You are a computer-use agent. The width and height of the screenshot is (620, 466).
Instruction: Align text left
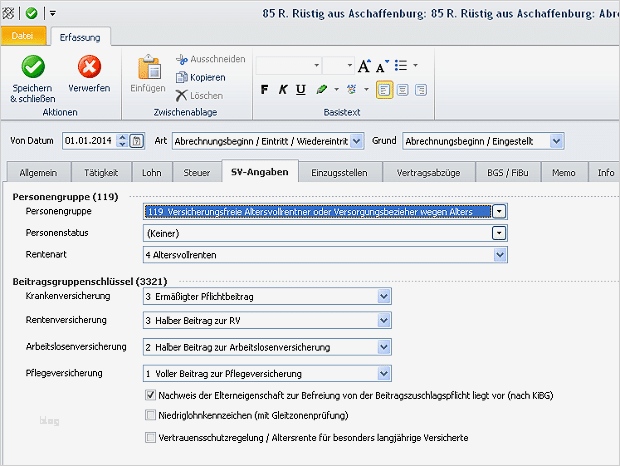(384, 90)
